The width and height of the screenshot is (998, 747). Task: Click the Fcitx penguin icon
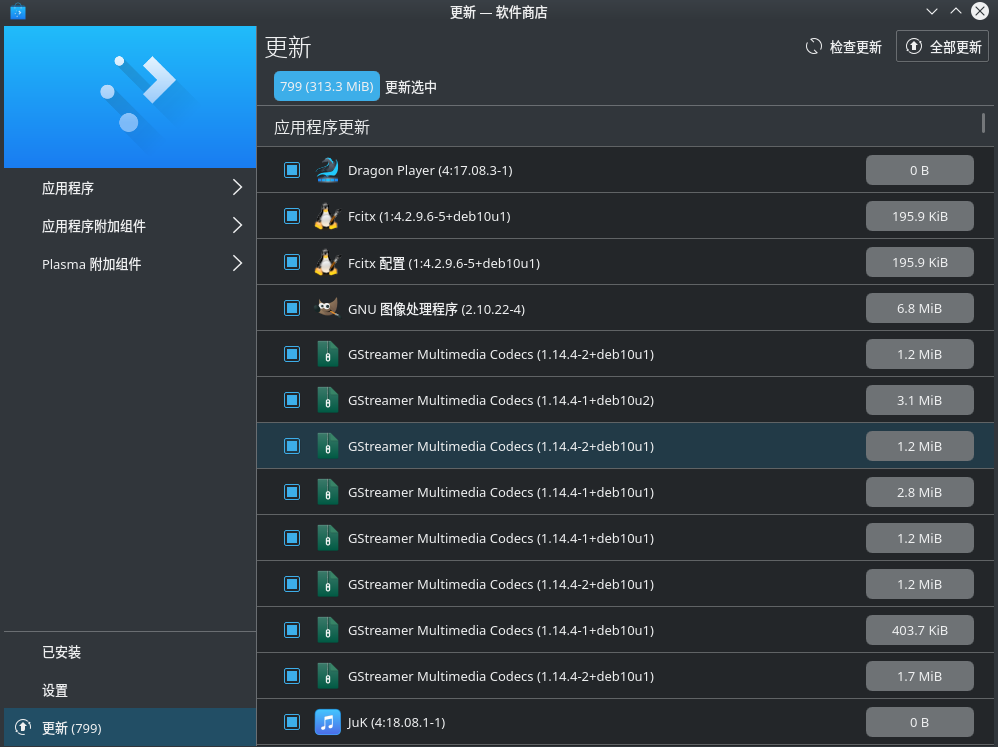pos(327,216)
